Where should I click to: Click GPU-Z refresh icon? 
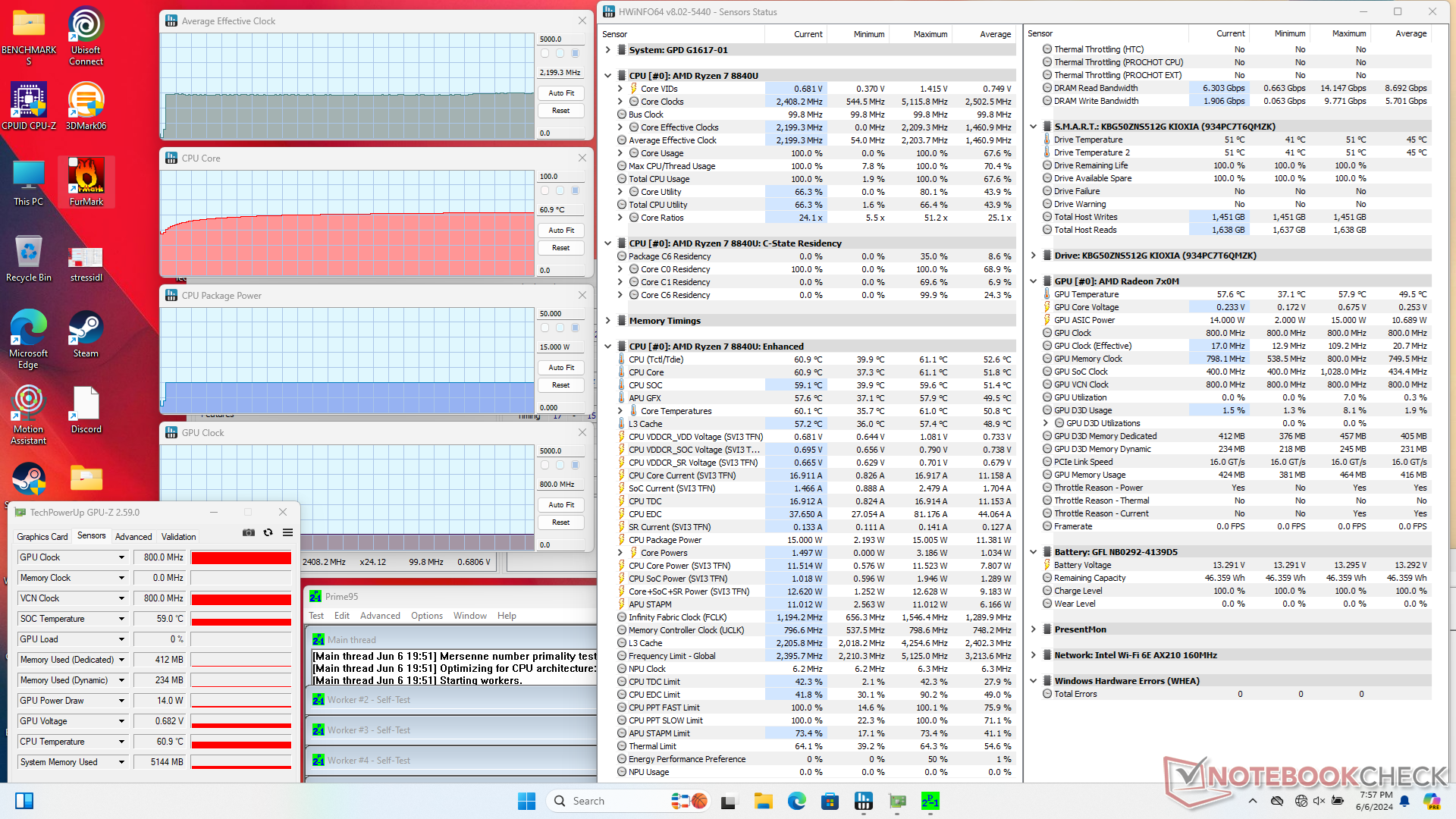(268, 533)
